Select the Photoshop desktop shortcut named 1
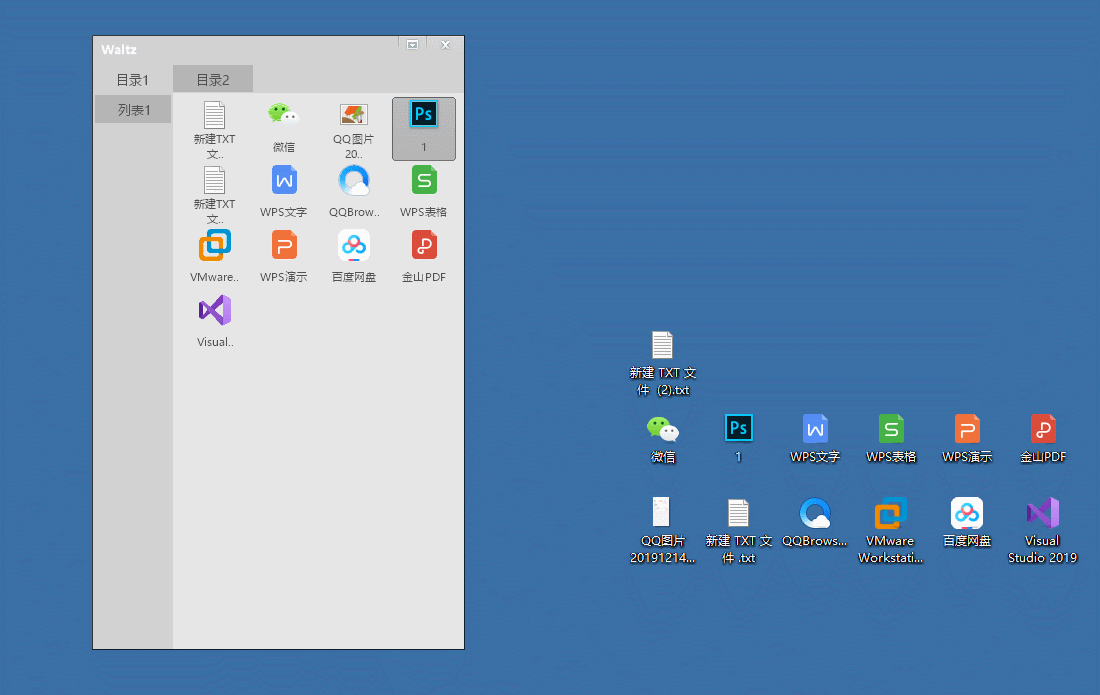Viewport: 1100px width, 695px height. [x=738, y=439]
